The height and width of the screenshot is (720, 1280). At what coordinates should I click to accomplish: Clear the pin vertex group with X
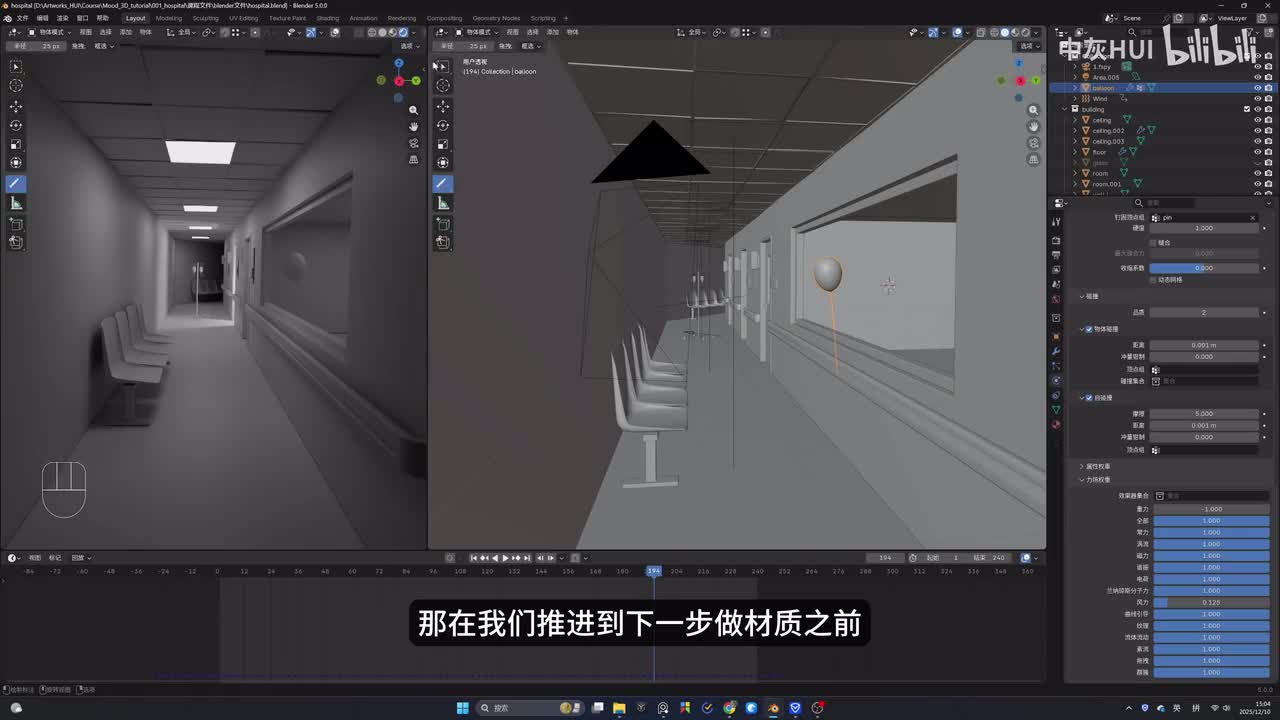[1252, 217]
